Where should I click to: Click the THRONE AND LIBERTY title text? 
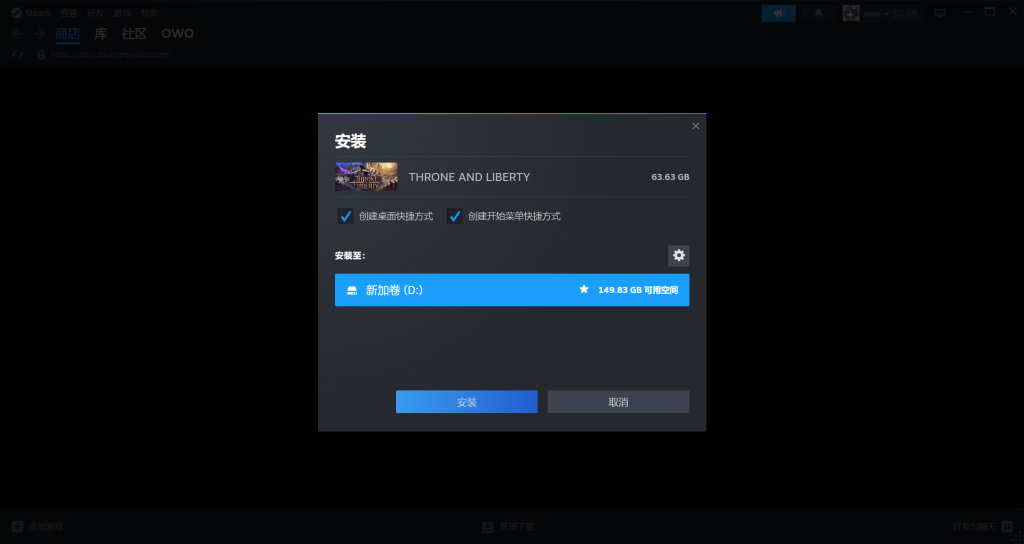pos(469,177)
